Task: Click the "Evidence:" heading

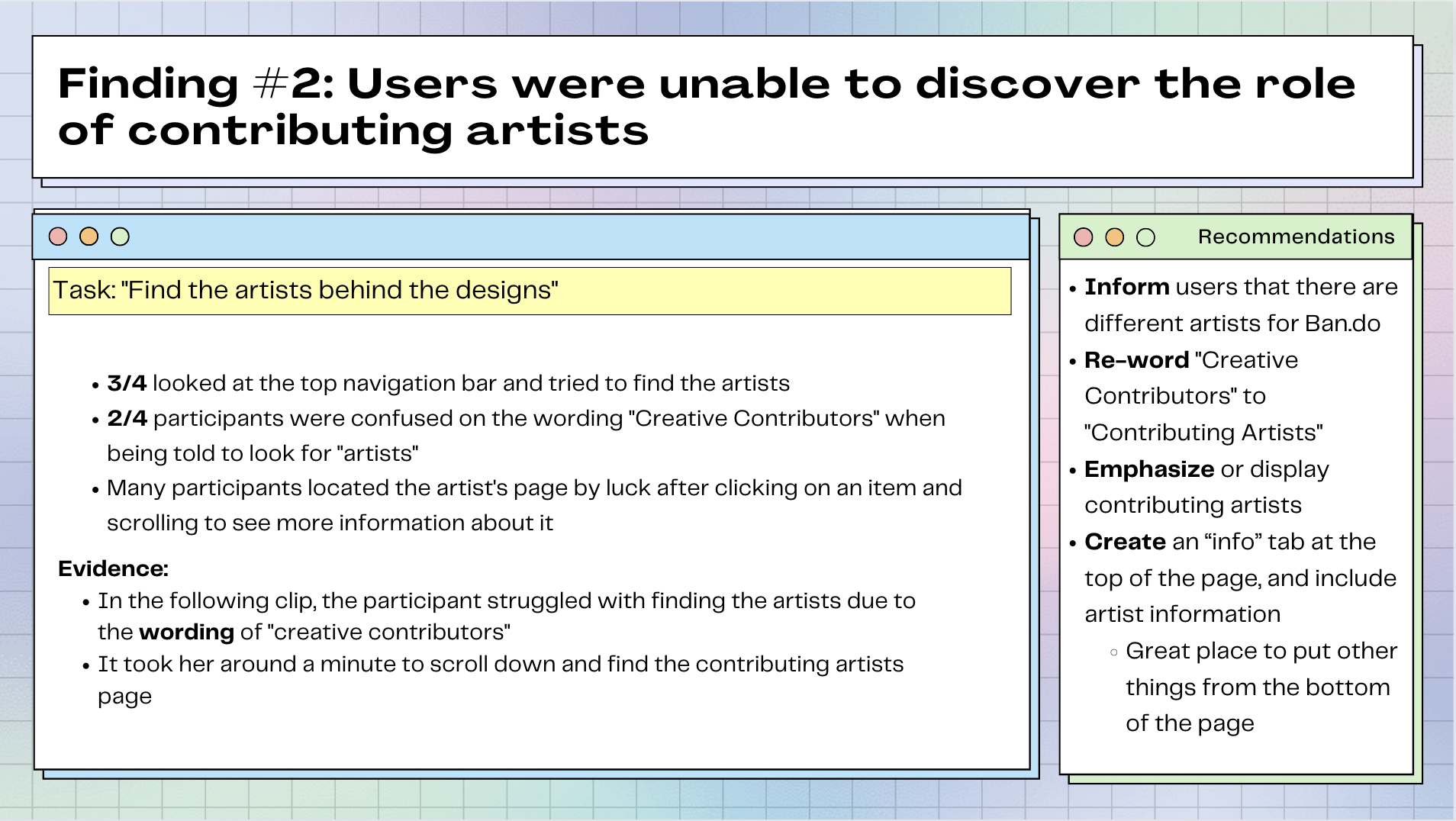Action: 113,568
